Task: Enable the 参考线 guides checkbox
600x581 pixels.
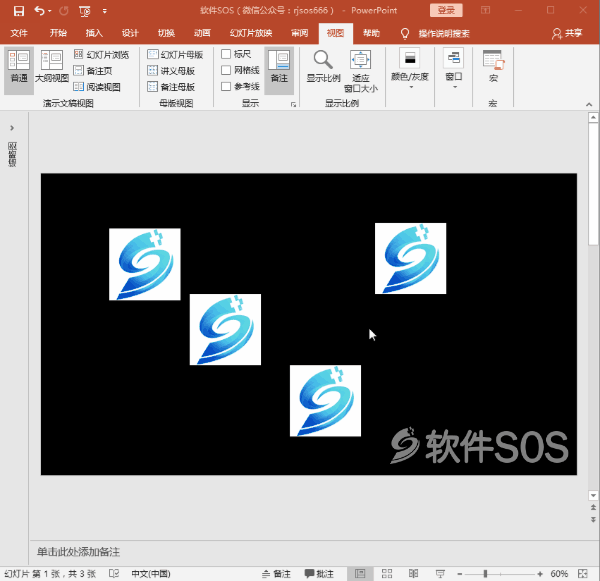Action: 226,86
